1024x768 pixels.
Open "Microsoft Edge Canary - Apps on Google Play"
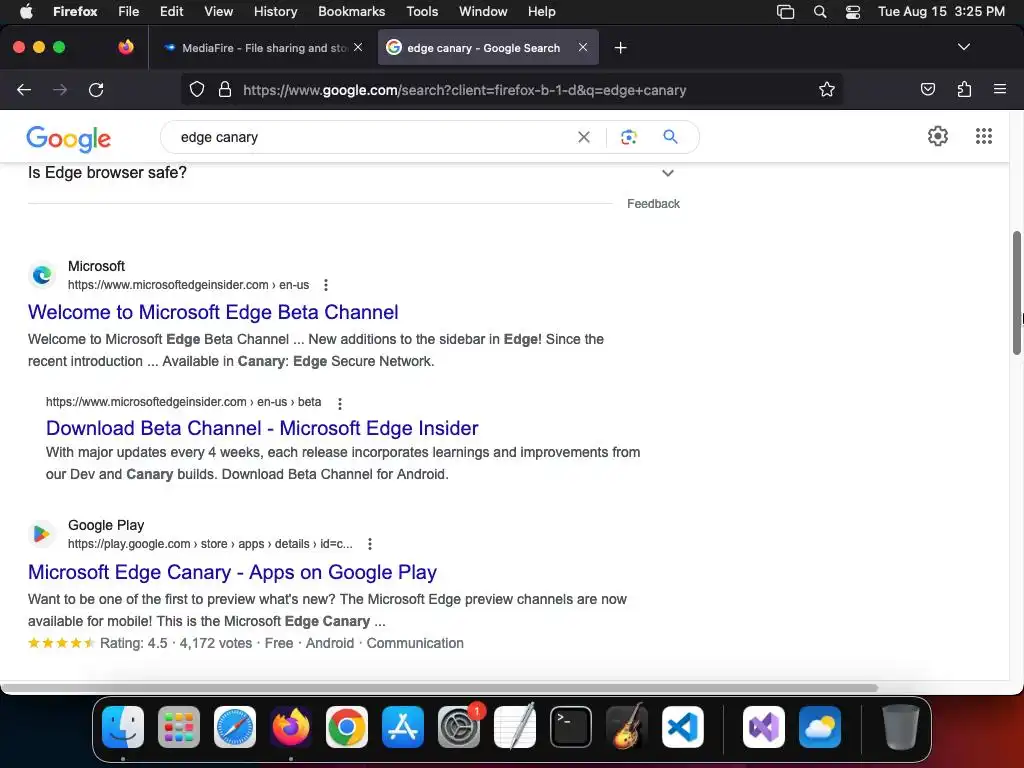click(x=232, y=572)
